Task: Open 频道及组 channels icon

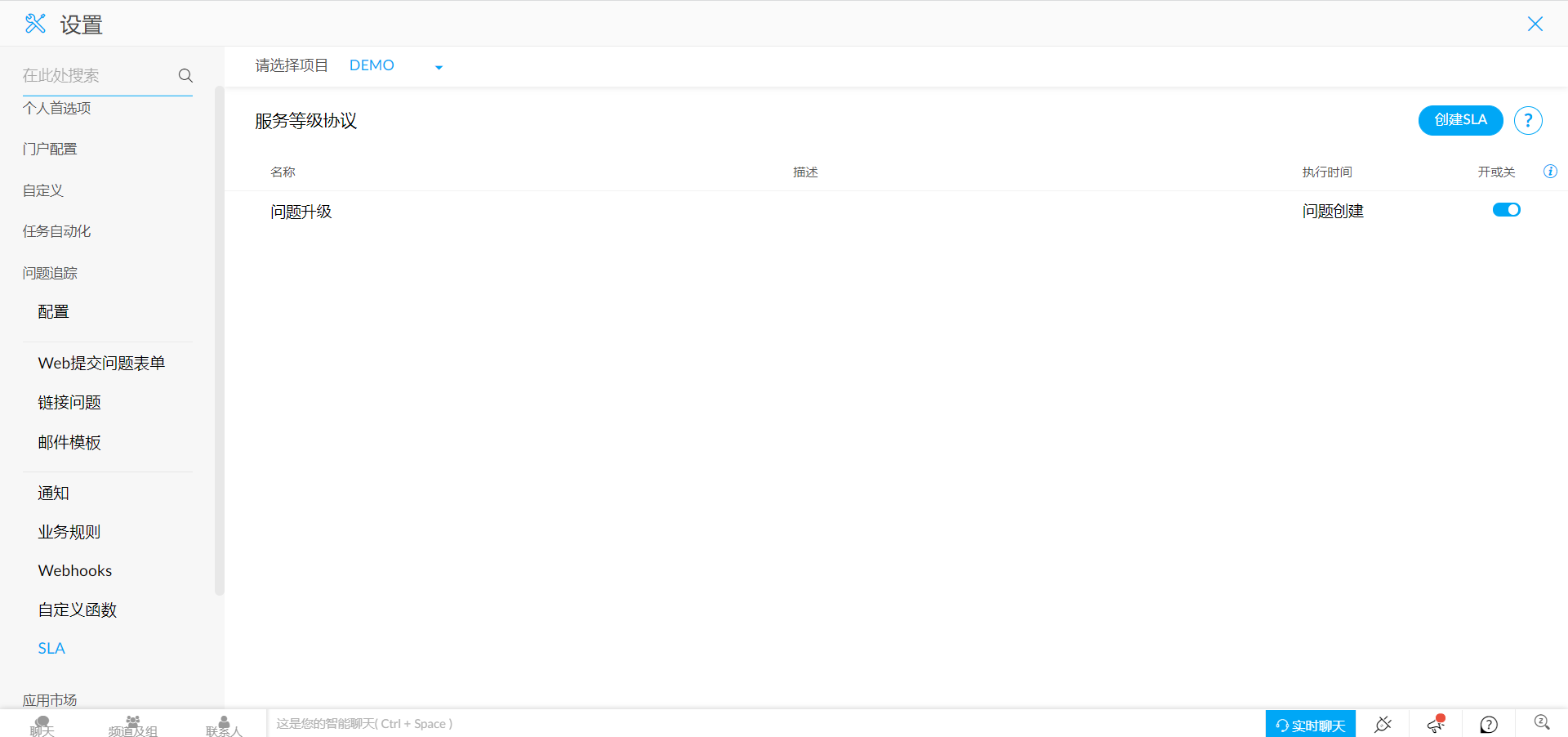Action: point(132,725)
